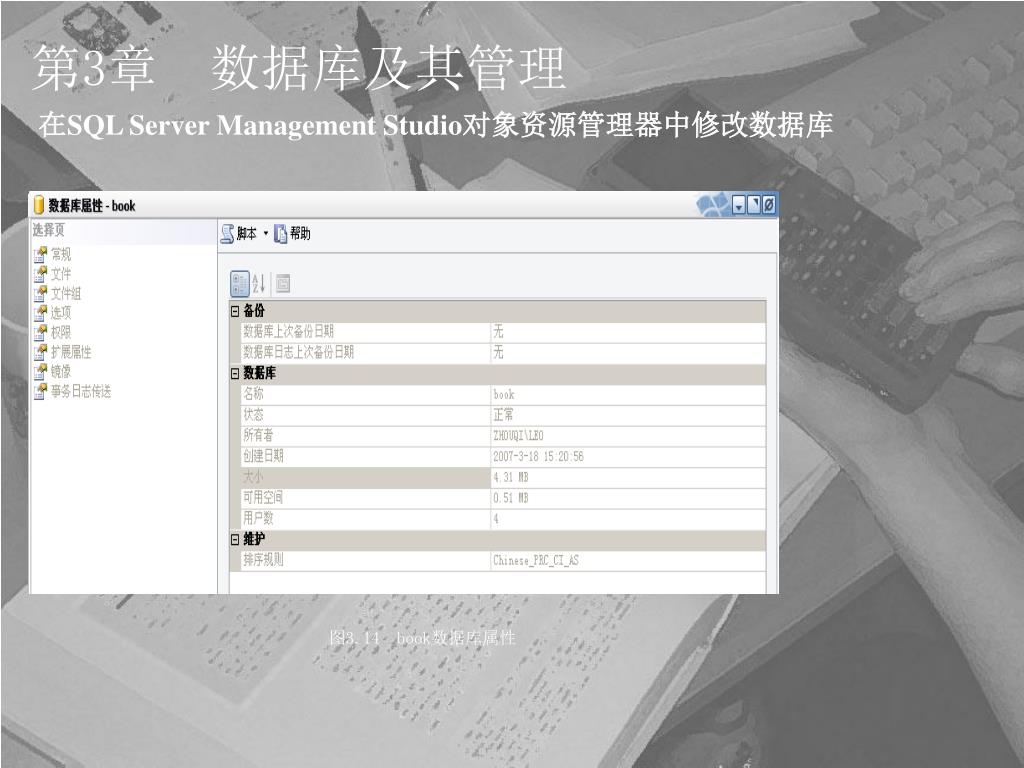The width and height of the screenshot is (1024, 768).
Task: Open the 常规 page icon
Action: 40,254
